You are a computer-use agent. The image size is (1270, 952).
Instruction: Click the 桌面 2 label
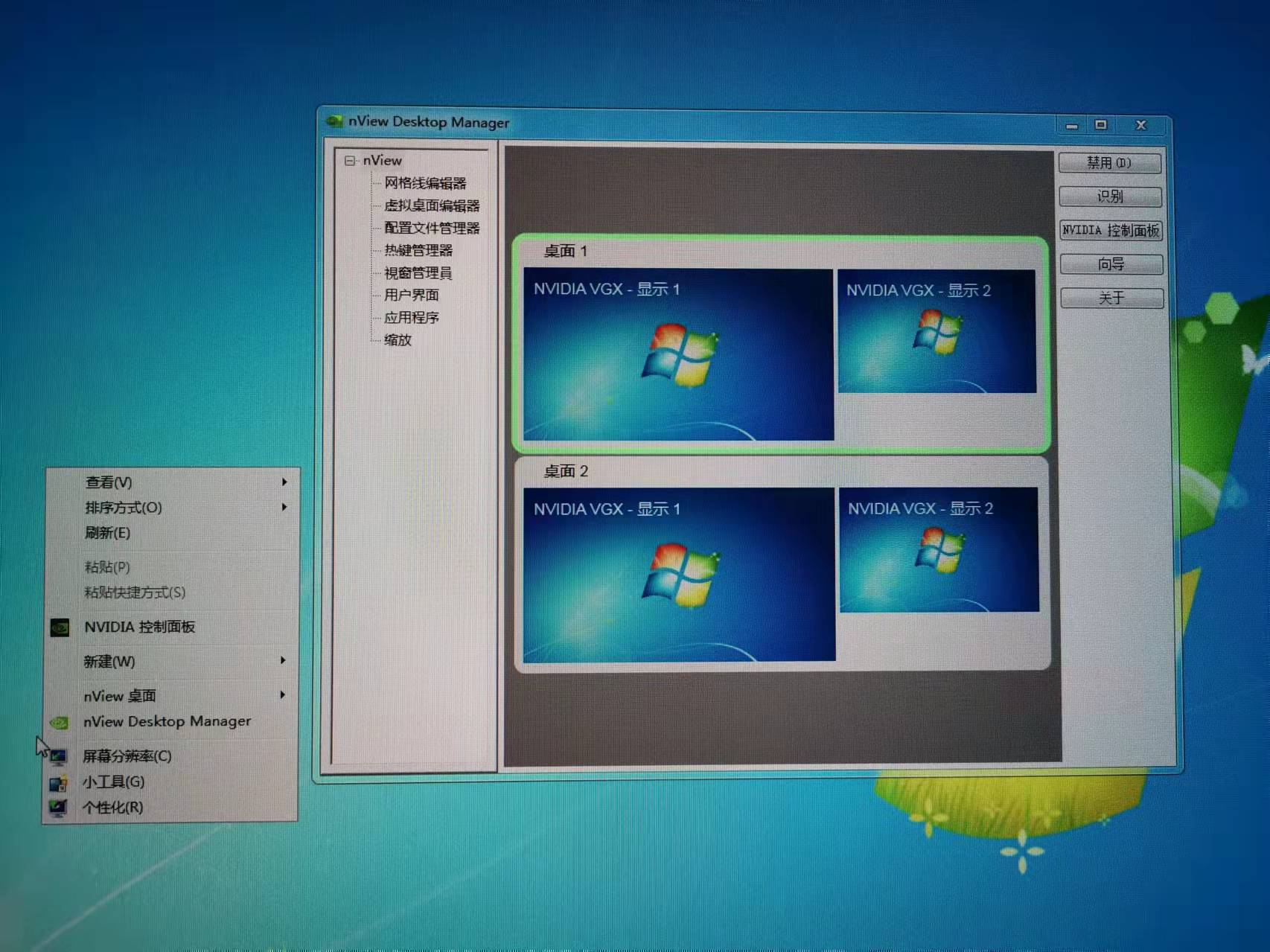566,471
